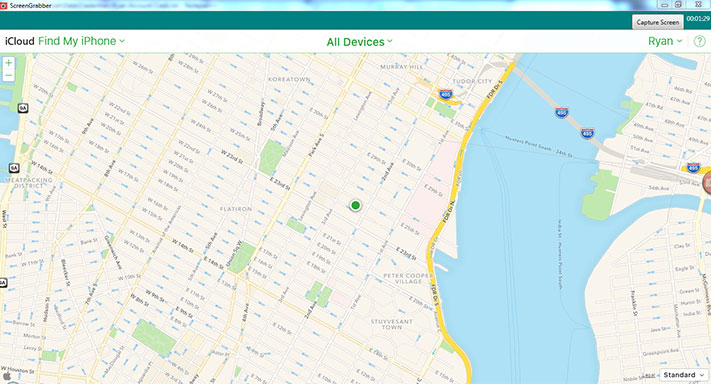The width and height of the screenshot is (711, 384).
Task: Click the Stuyvesant Town map label
Action: coord(391,324)
